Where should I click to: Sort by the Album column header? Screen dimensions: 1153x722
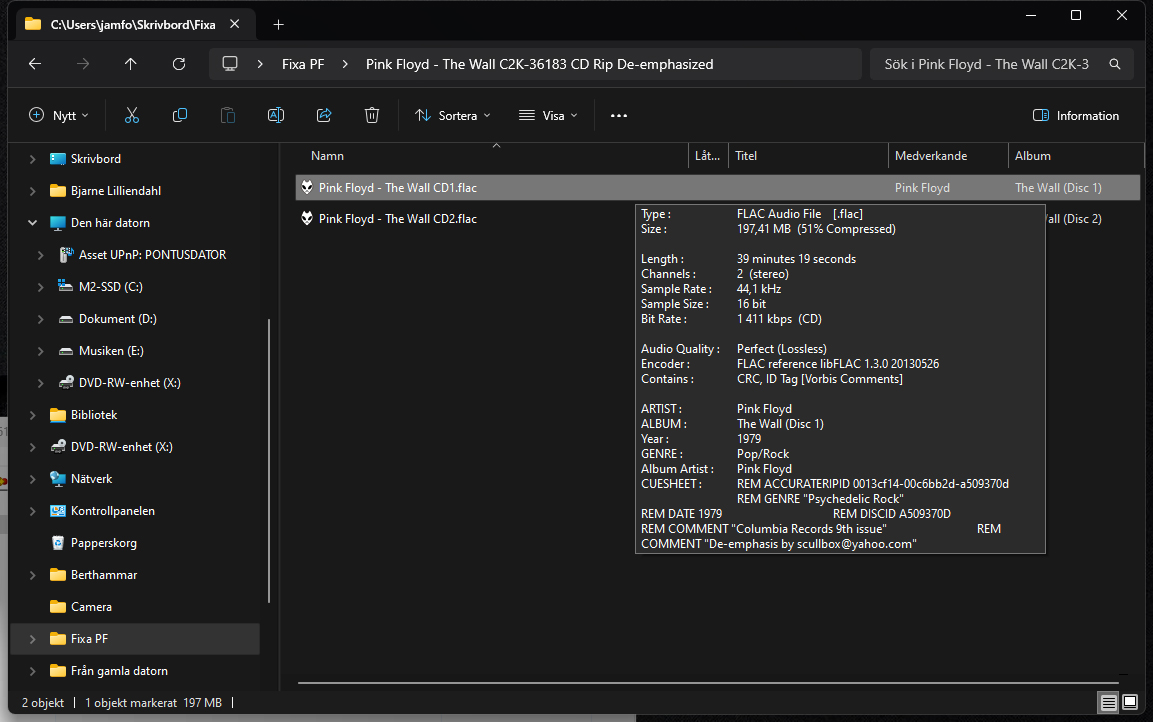(x=1032, y=156)
